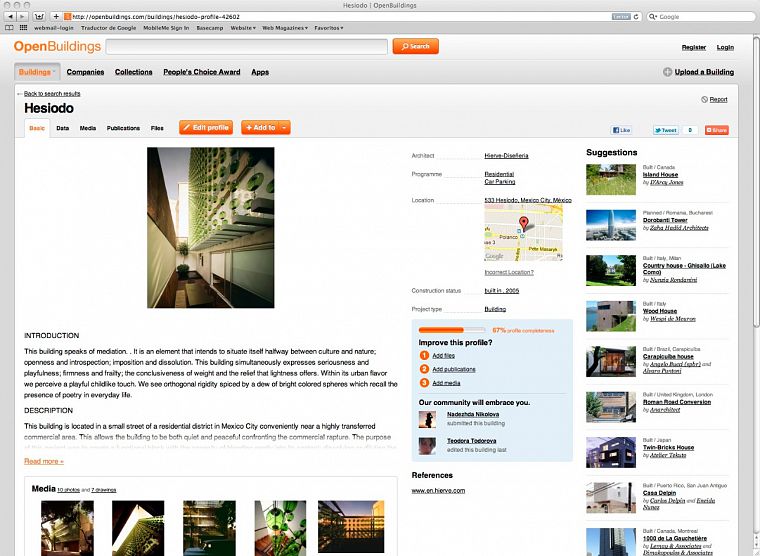Click the orange Search button

415,46
